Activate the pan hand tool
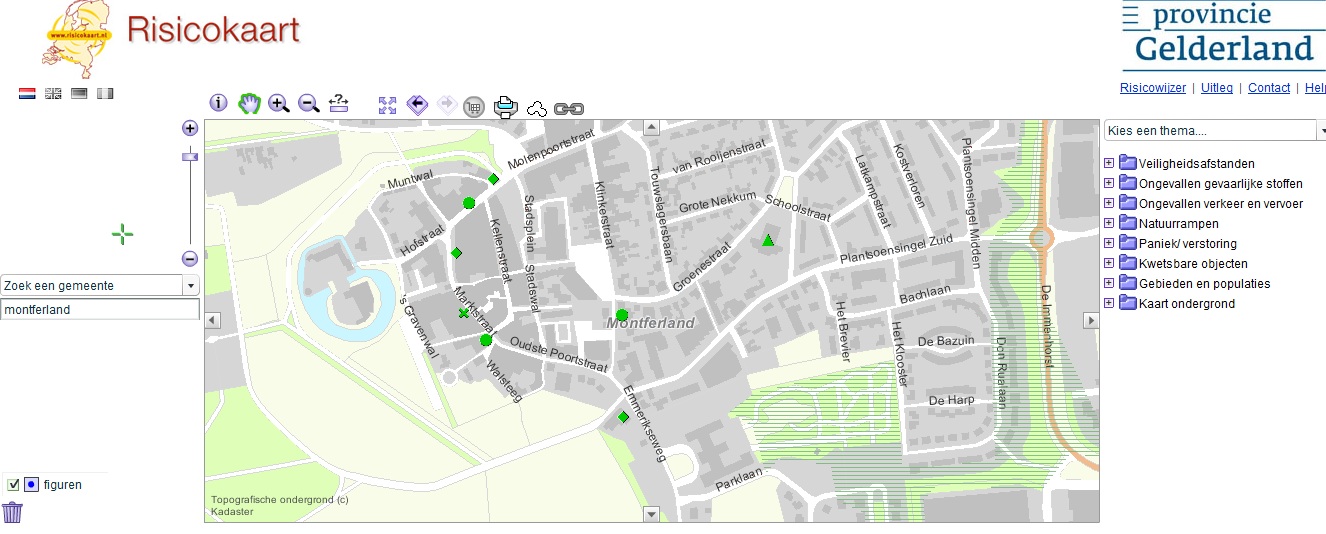 249,103
